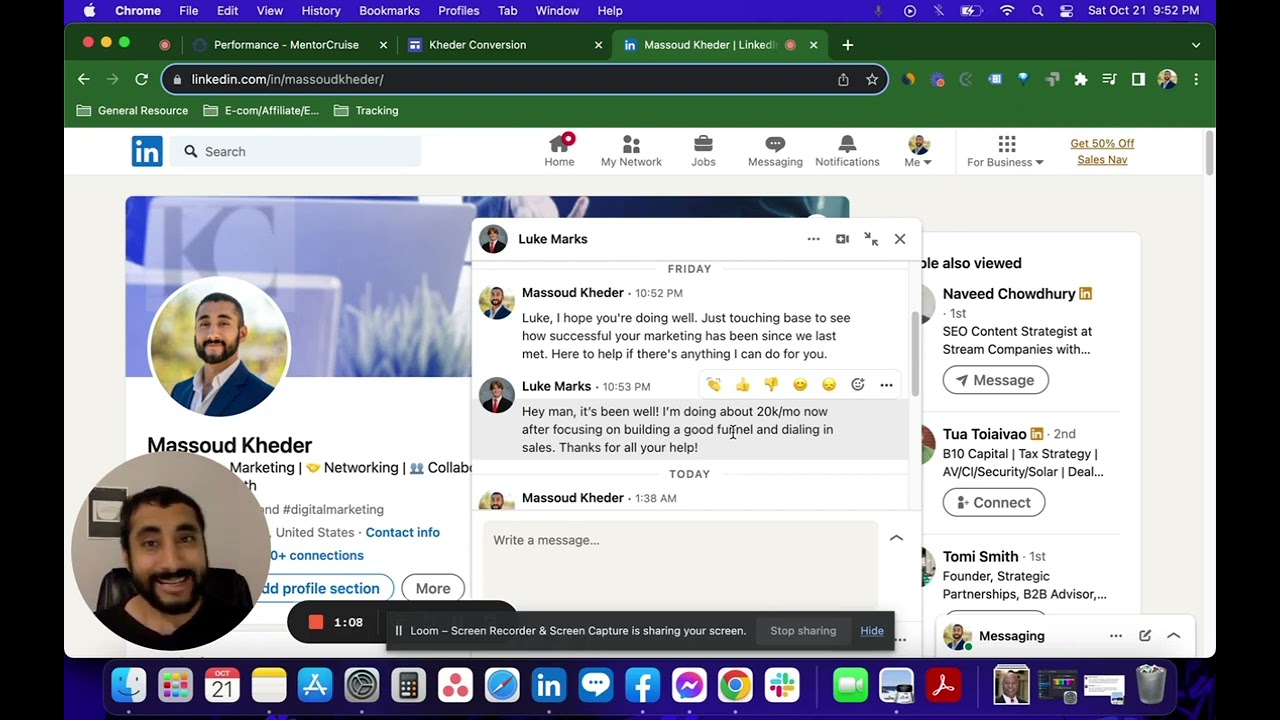Open the Chrome three-dot menu
The width and height of the screenshot is (1280, 720).
(x=1196, y=79)
